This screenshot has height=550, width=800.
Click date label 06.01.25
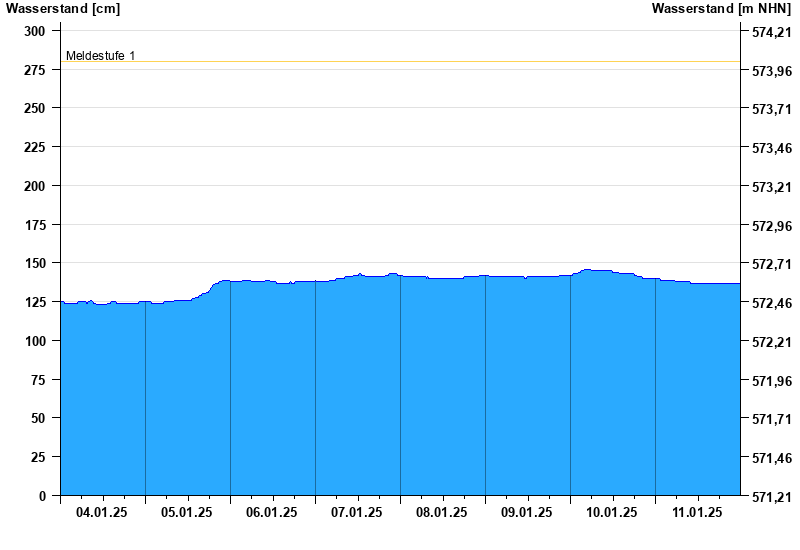[x=273, y=513]
